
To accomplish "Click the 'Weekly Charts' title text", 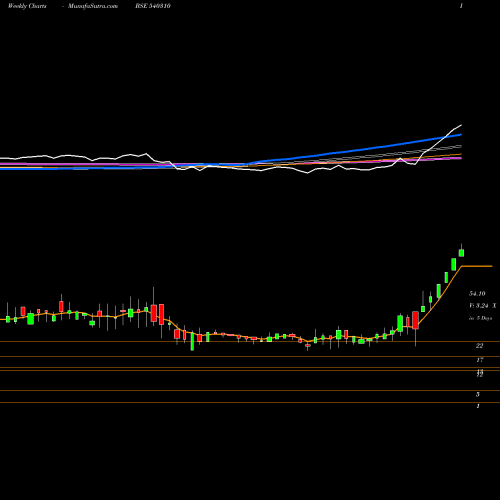I will click(x=27, y=6).
